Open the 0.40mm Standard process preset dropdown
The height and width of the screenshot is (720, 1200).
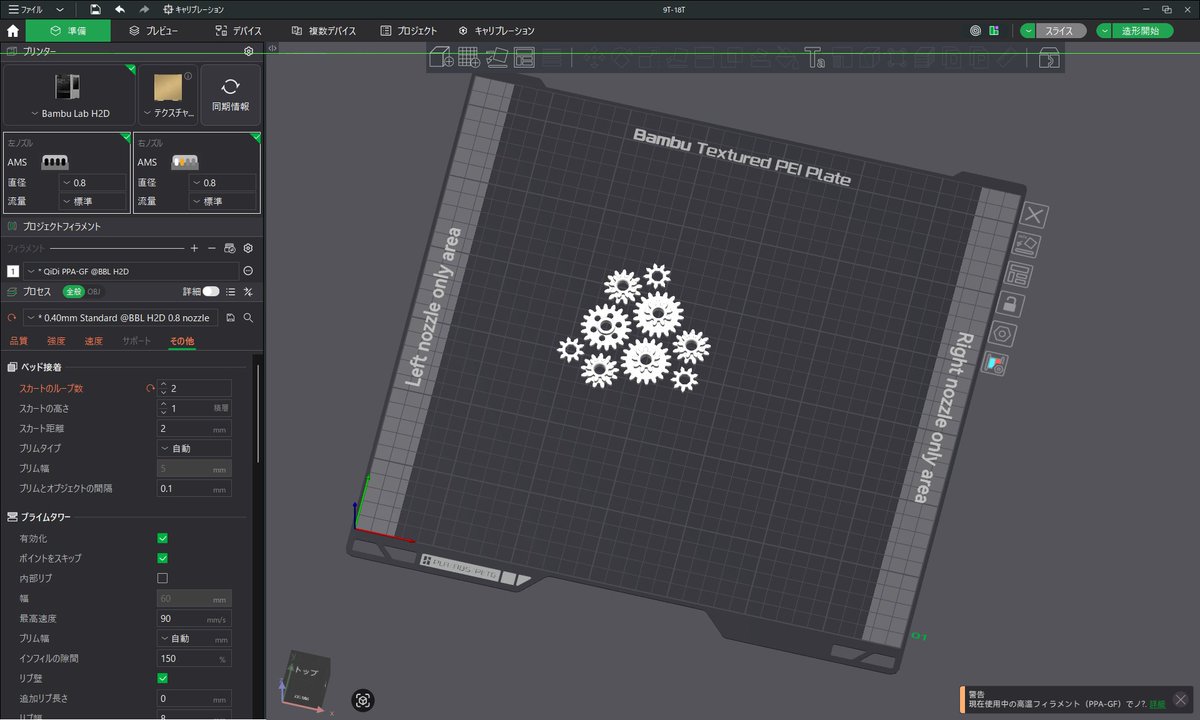point(121,317)
